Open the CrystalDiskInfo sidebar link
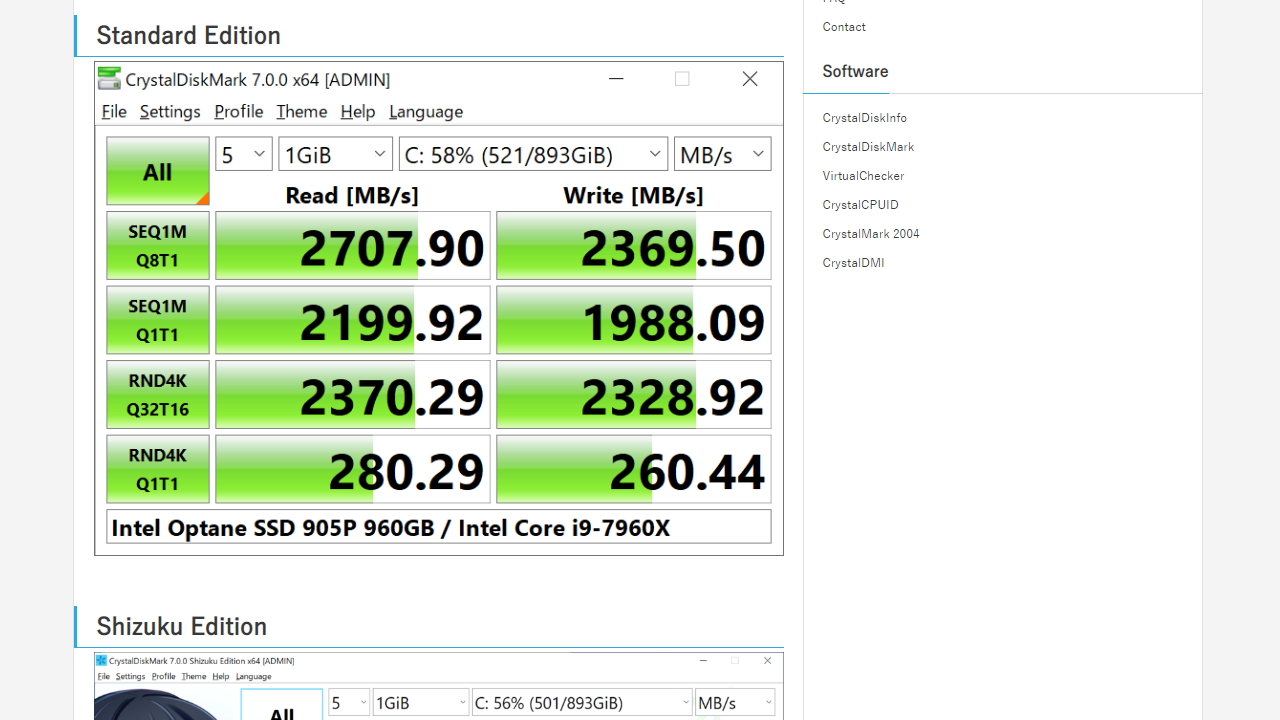 point(865,118)
